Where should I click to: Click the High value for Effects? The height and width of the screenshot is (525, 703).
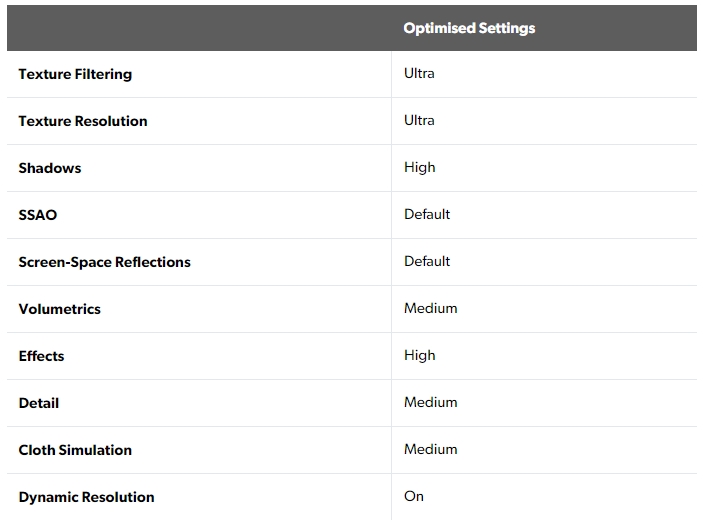click(x=420, y=355)
